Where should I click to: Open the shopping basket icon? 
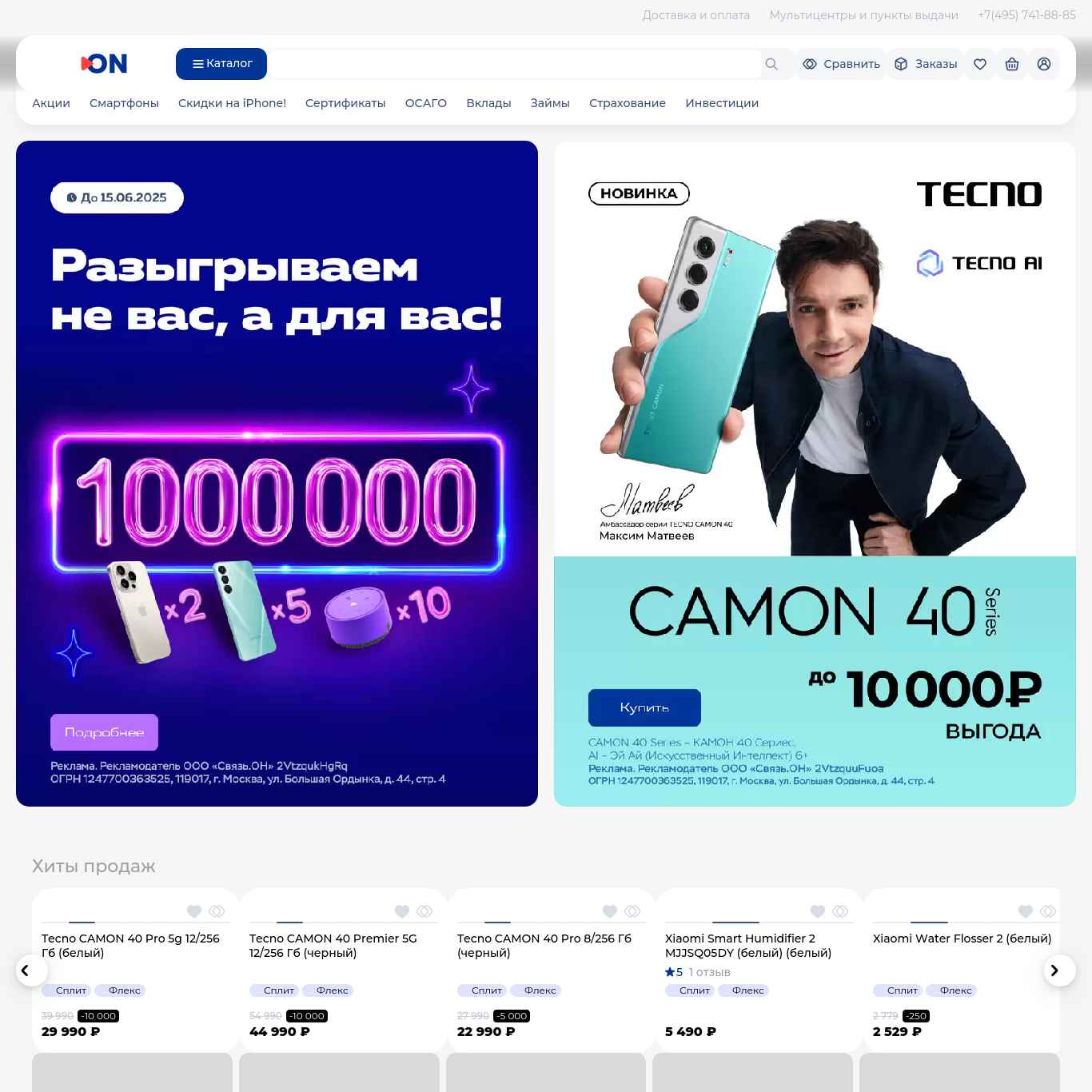tap(1012, 64)
